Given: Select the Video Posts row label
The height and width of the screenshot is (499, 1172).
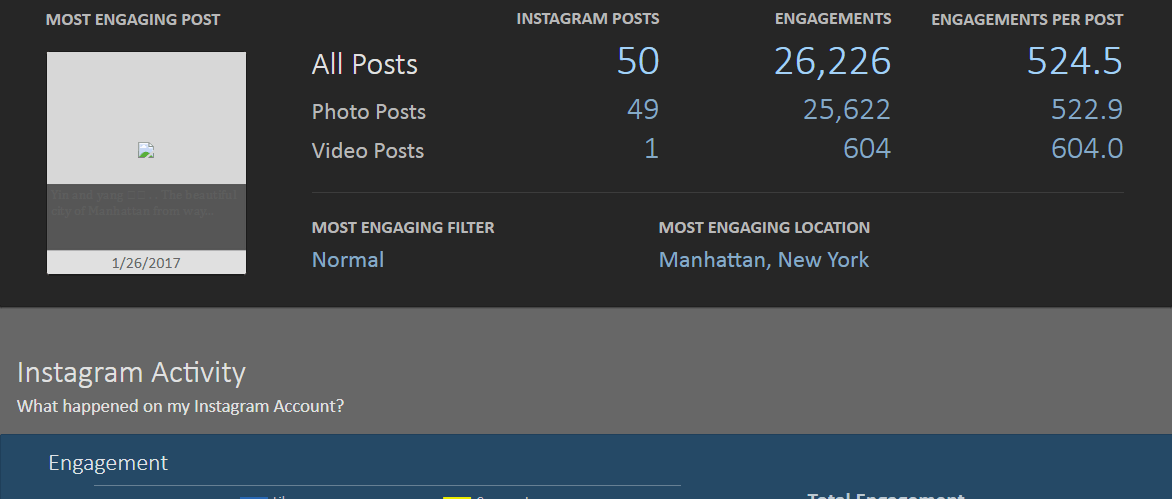Looking at the screenshot, I should (368, 151).
